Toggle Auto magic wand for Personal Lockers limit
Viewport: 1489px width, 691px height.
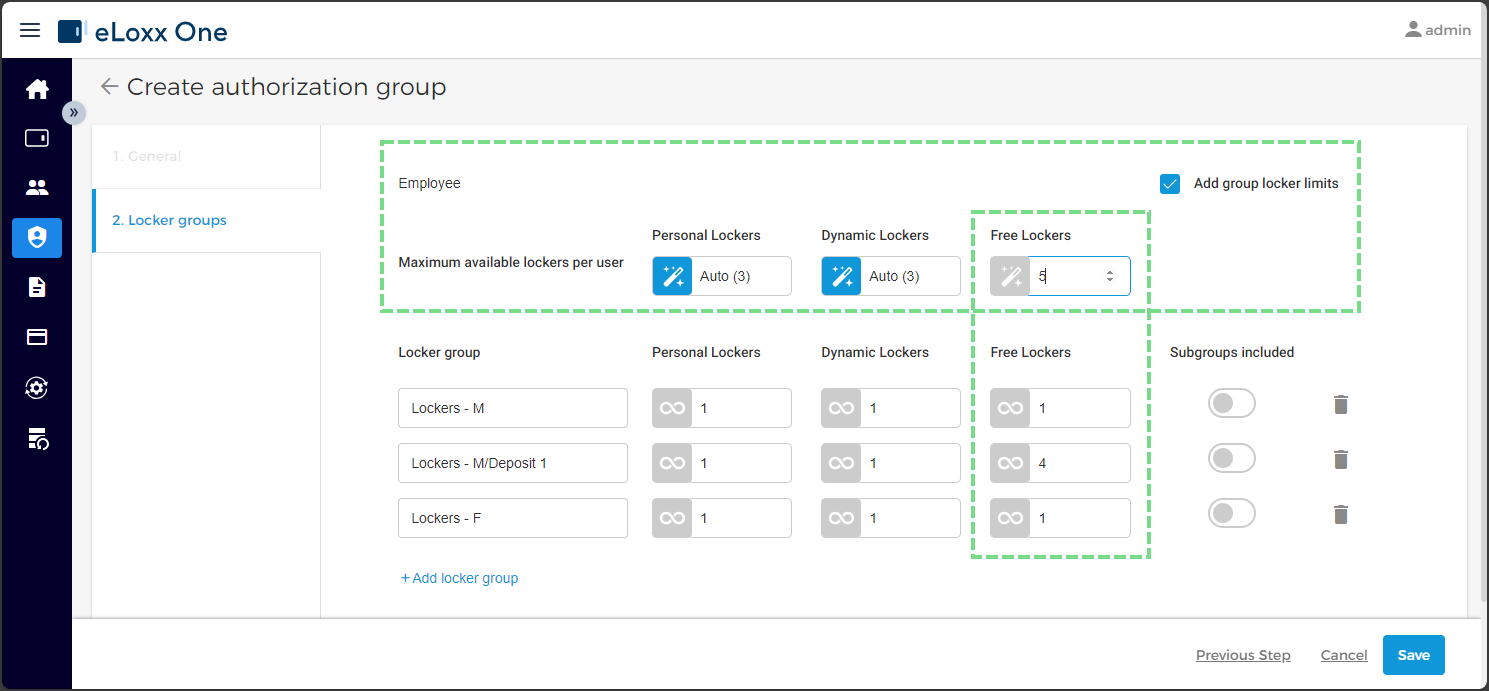[673, 276]
